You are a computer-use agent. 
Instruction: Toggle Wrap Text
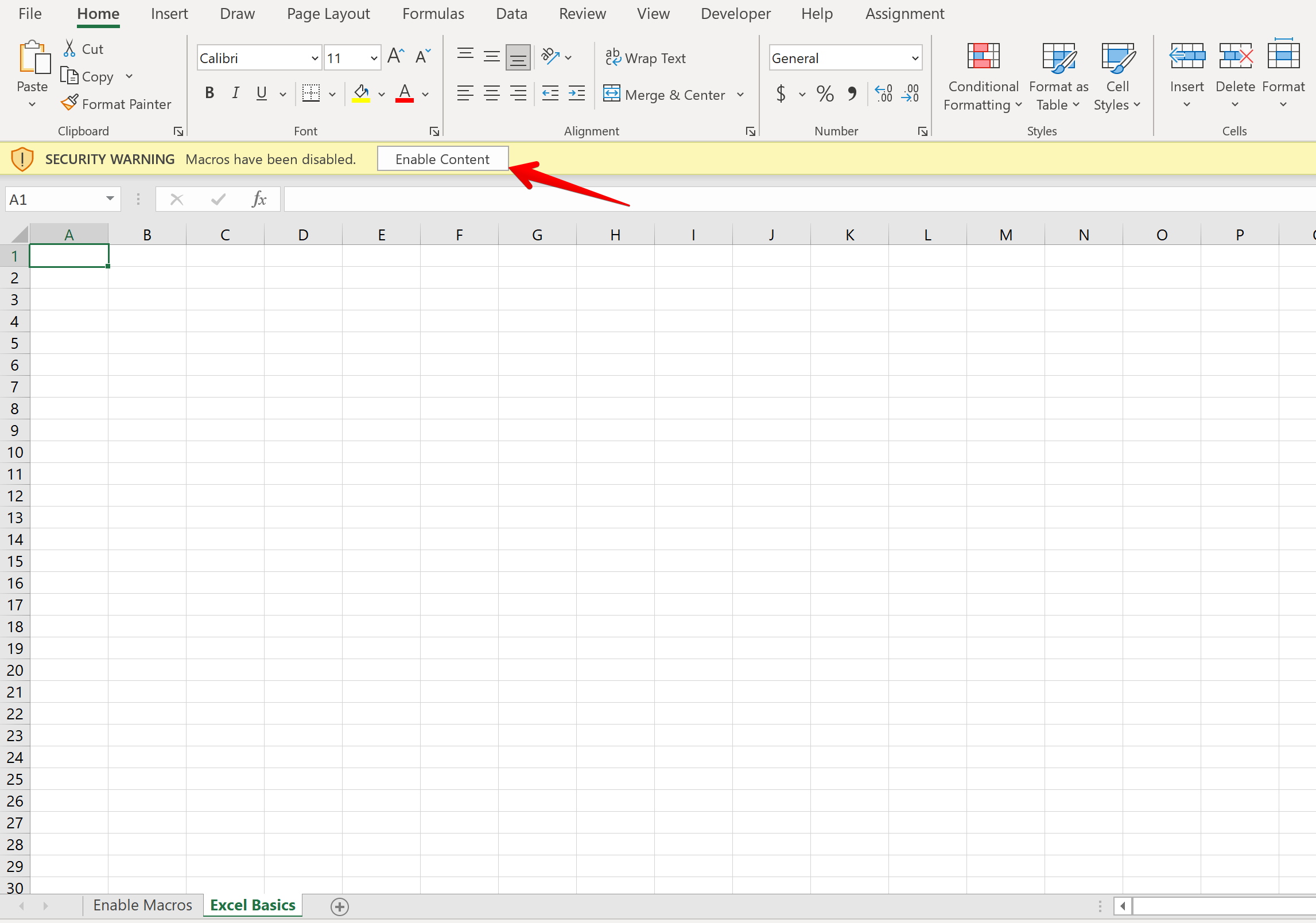pos(646,58)
